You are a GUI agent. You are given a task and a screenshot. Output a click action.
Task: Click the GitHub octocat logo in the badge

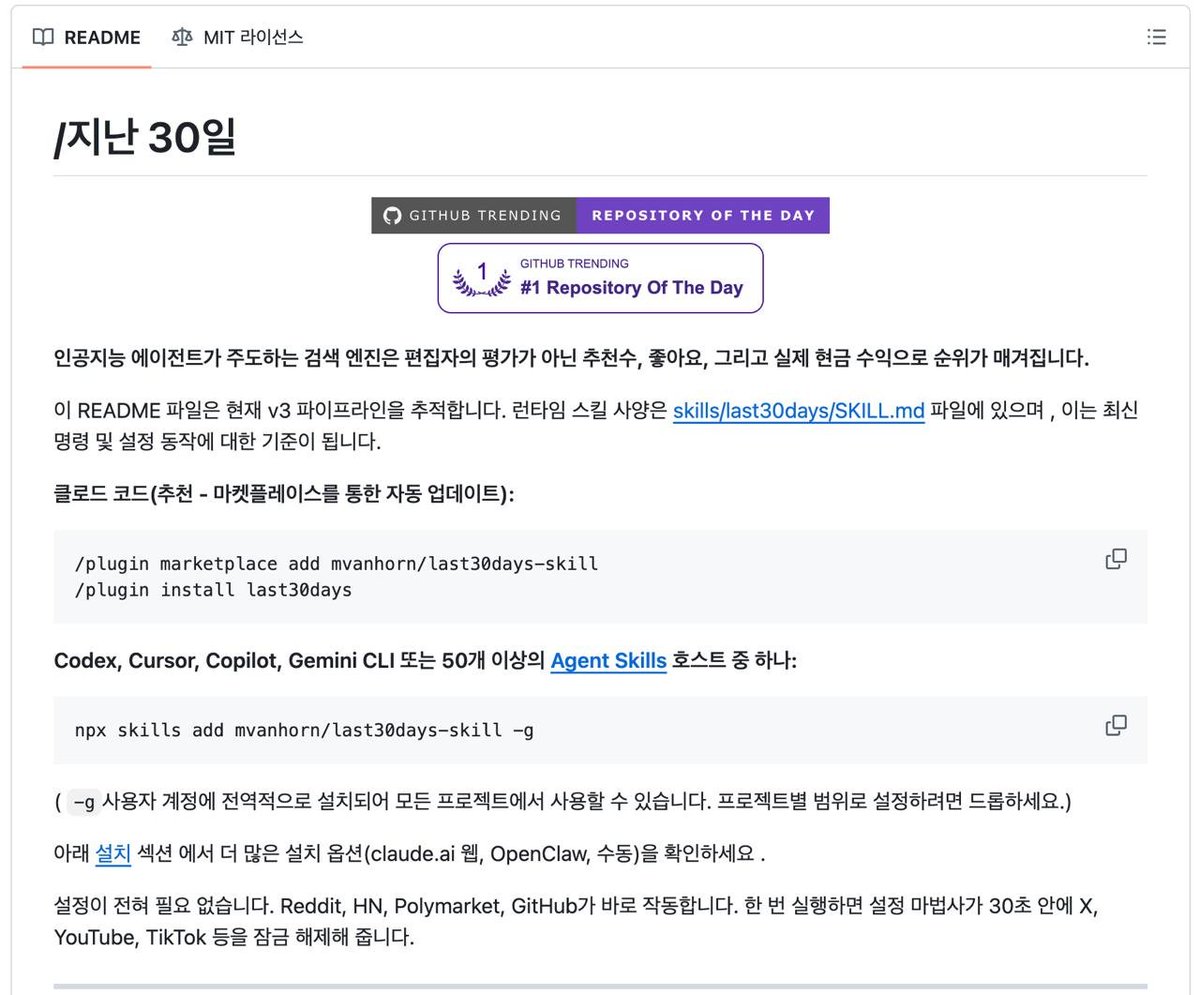pos(393,215)
